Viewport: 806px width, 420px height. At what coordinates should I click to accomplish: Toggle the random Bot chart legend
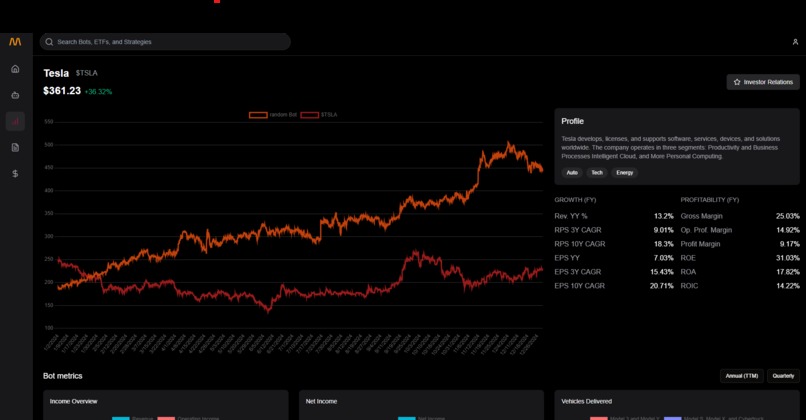coord(273,115)
